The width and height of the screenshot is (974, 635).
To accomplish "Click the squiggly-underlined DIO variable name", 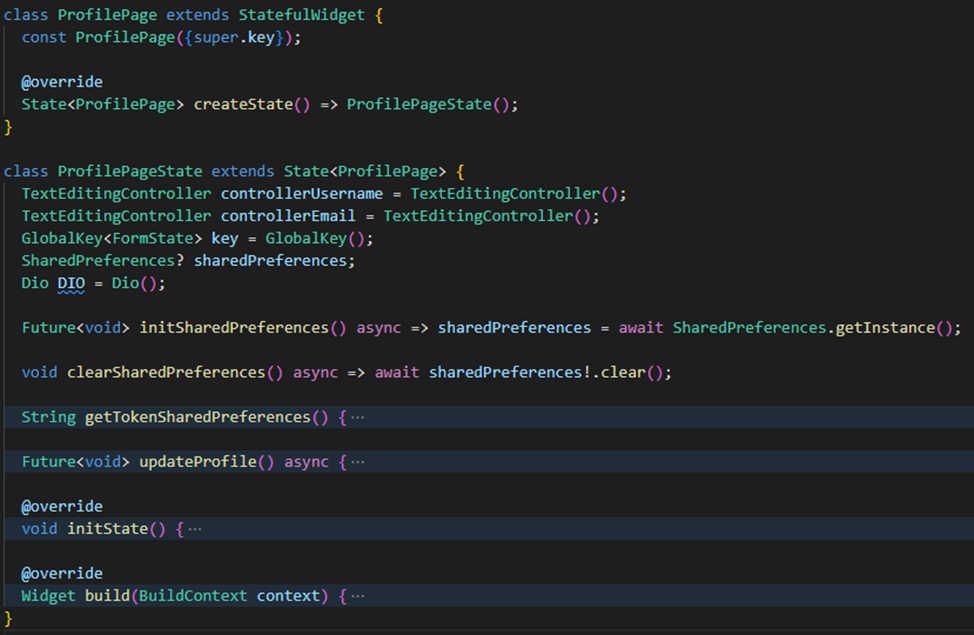I will [x=69, y=283].
